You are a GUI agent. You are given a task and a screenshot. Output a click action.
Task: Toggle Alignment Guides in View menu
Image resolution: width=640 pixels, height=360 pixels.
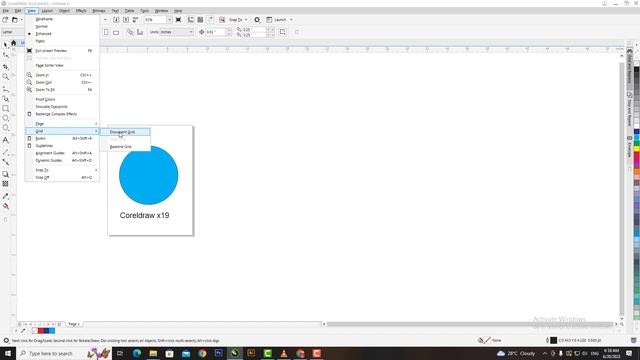point(62,153)
